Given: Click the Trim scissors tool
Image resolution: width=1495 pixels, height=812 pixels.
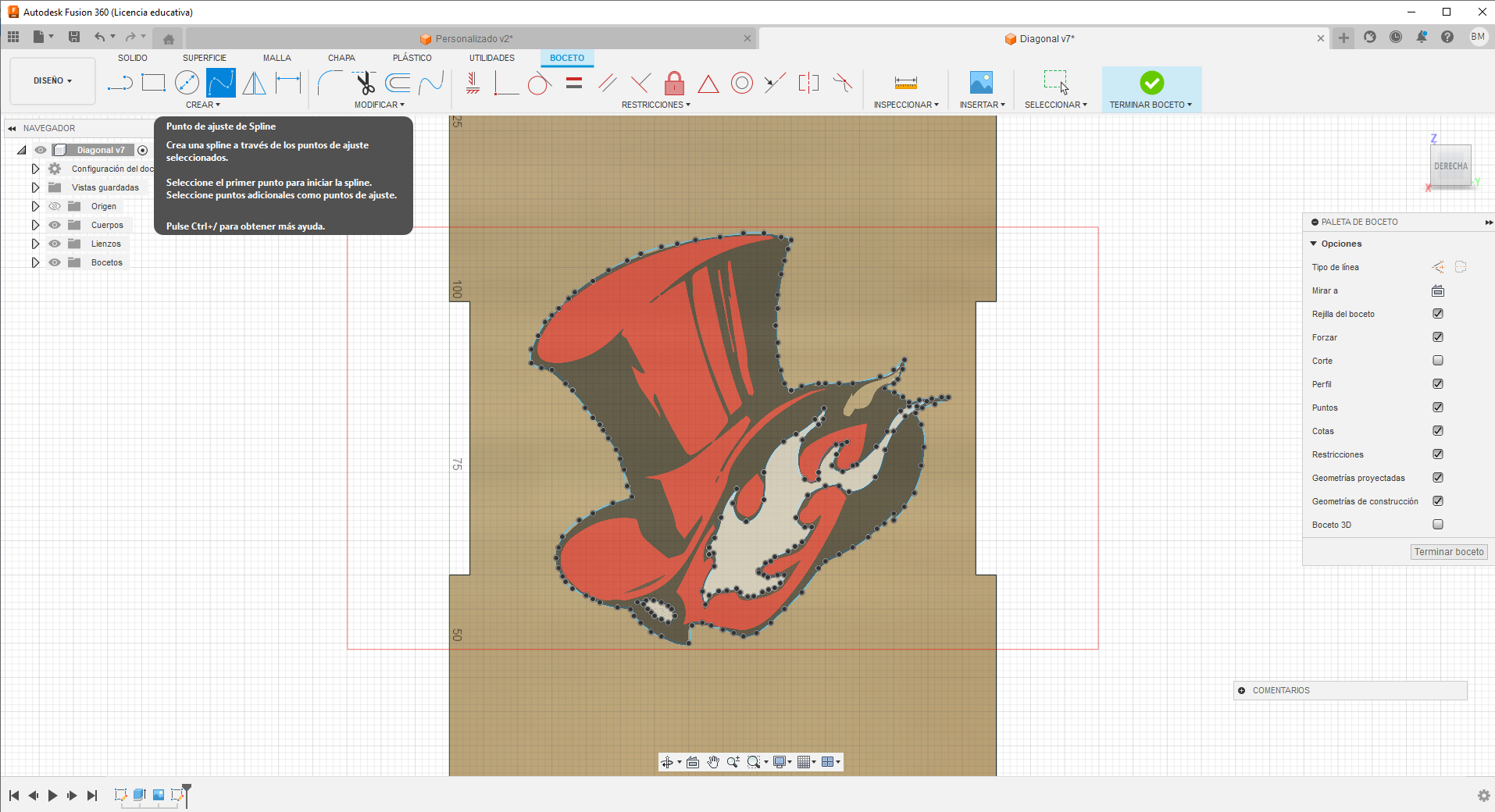Looking at the screenshot, I should (365, 83).
